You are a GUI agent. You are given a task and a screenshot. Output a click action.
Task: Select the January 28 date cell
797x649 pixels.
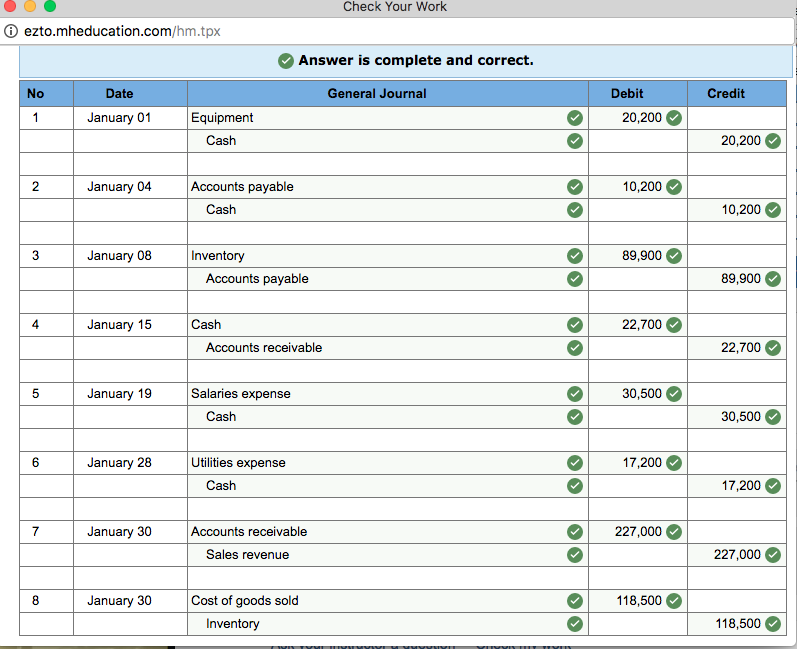coord(130,463)
